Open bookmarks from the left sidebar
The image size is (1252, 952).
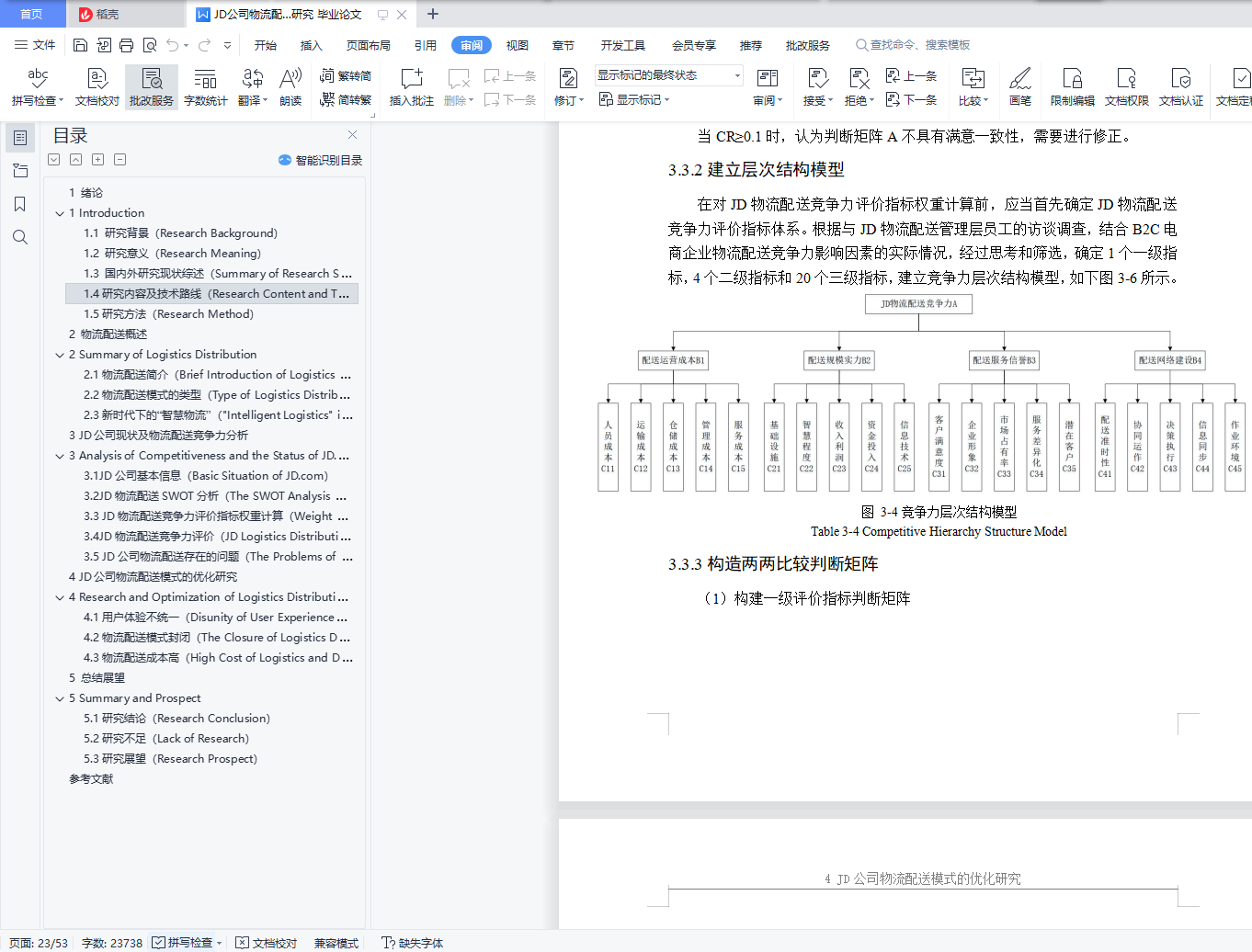click(20, 204)
